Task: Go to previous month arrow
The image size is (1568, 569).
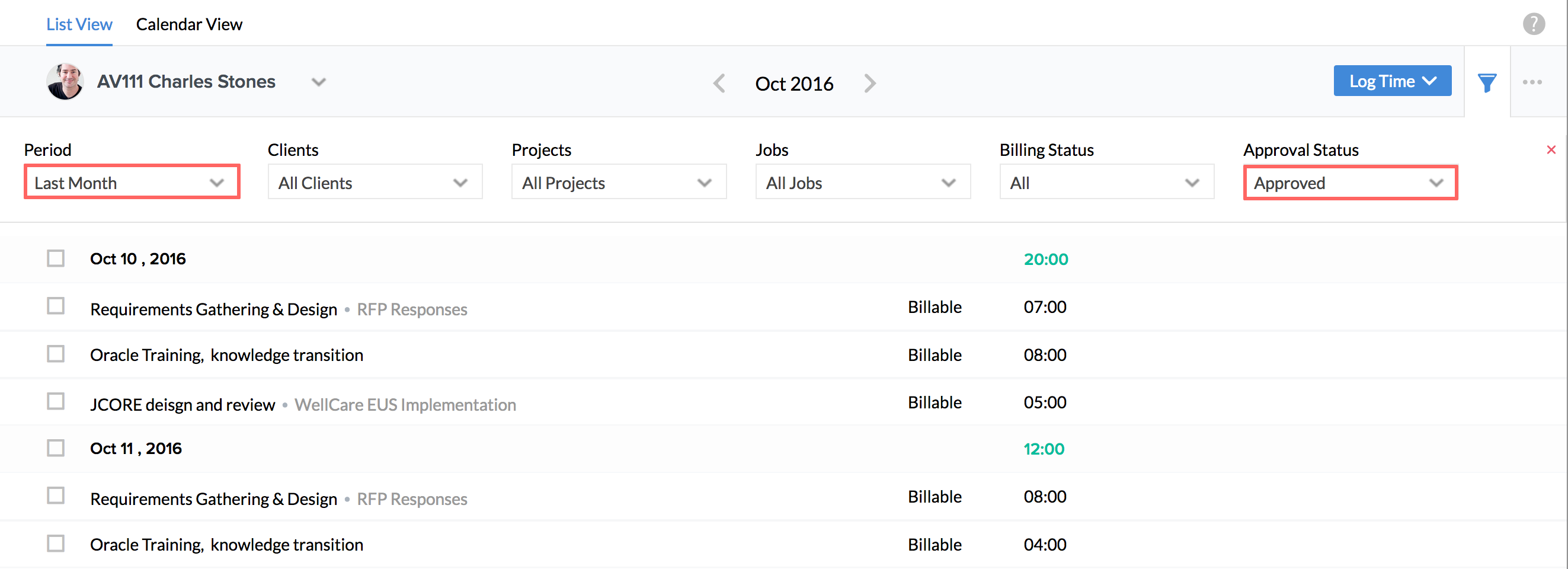Action: [x=719, y=84]
